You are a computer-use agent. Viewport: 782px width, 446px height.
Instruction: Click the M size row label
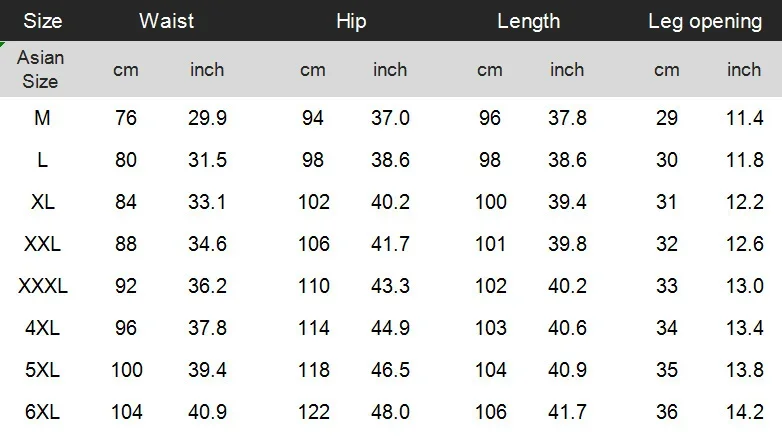(x=42, y=118)
